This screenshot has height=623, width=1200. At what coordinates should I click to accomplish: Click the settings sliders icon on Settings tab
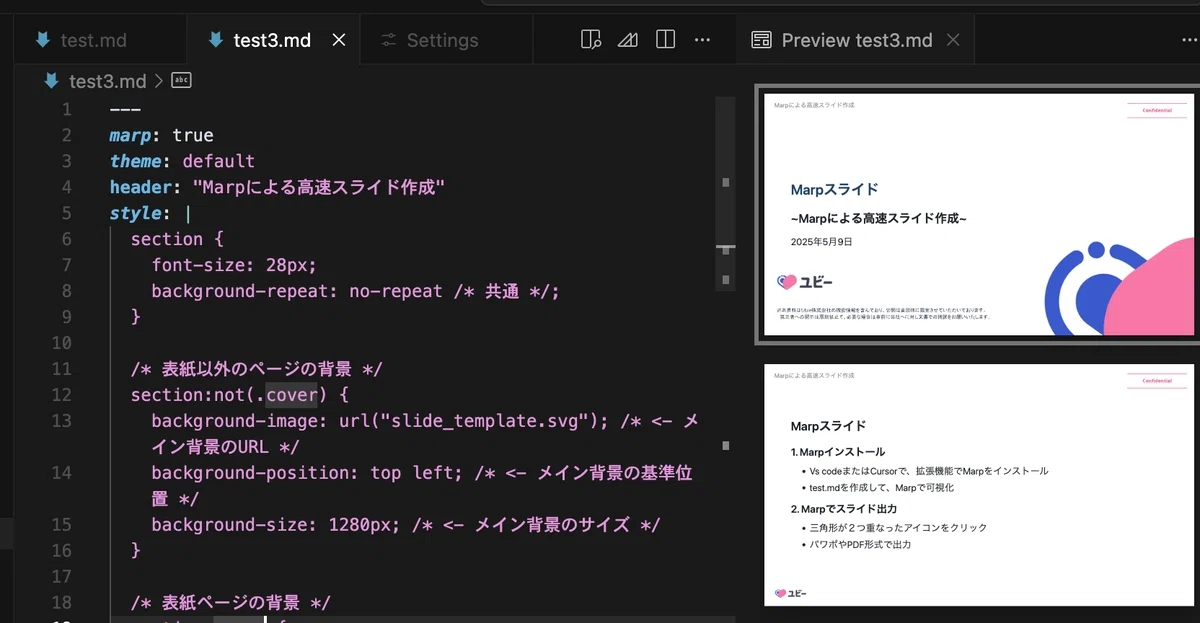click(x=389, y=40)
